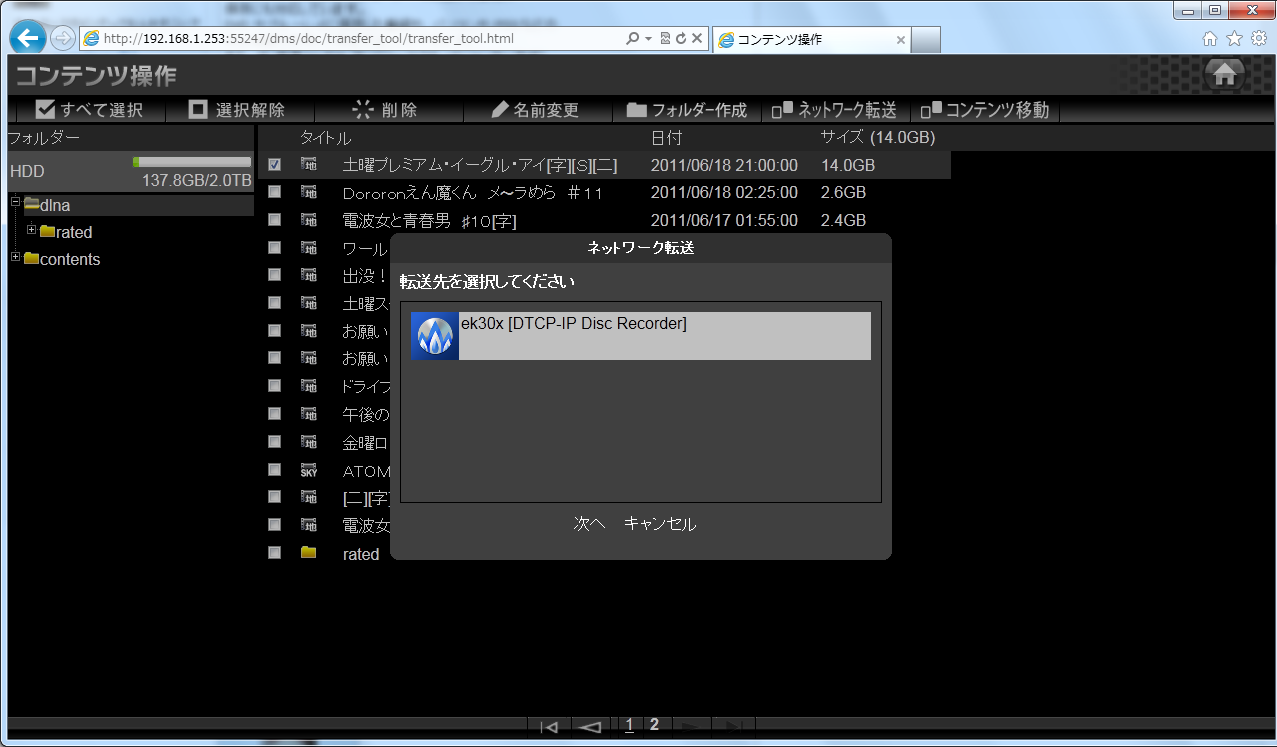Check the Dororonえん魔くん row checkbox
The width and height of the screenshot is (1277, 747).
[274, 192]
